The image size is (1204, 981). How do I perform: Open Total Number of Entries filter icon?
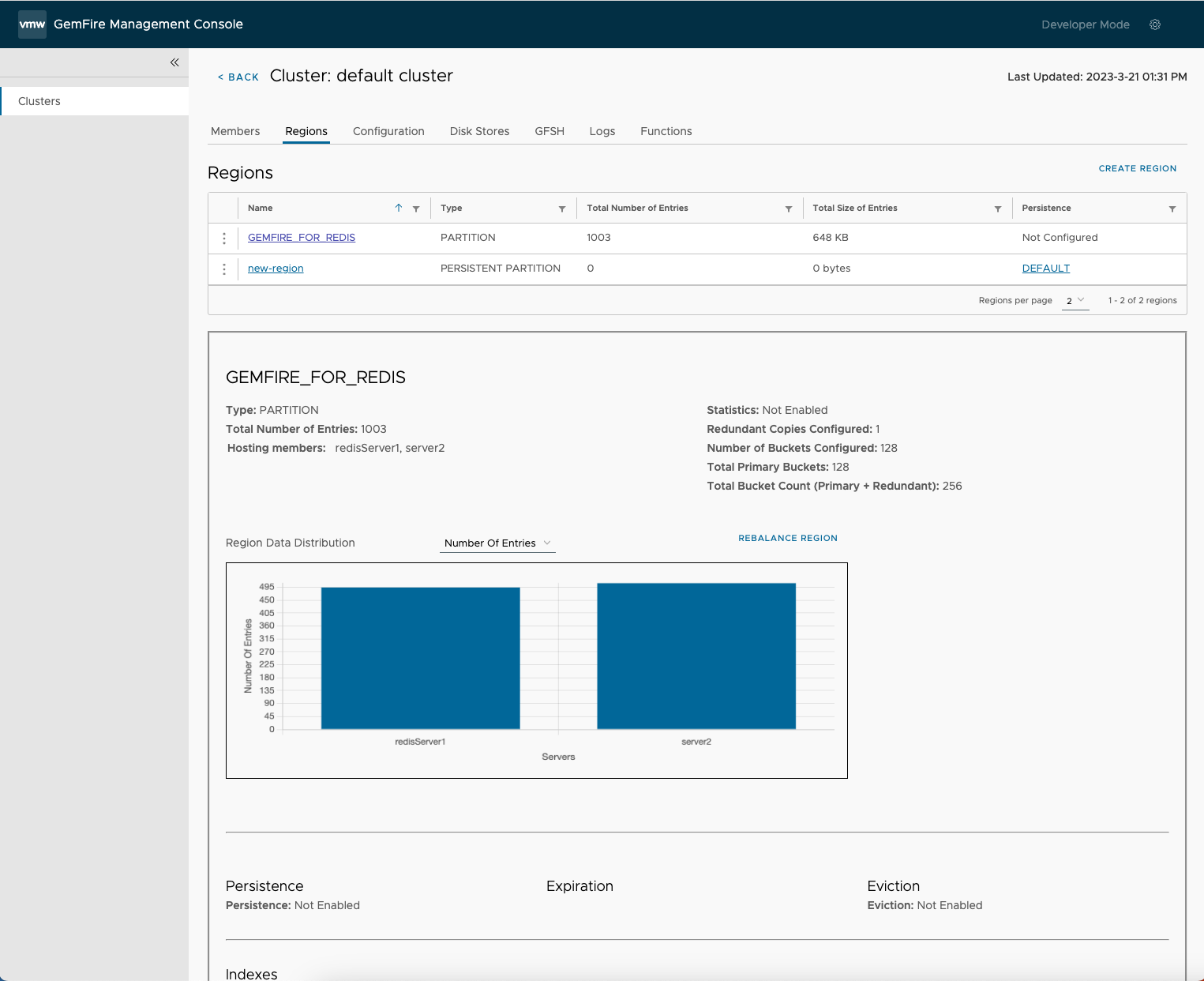pos(789,209)
